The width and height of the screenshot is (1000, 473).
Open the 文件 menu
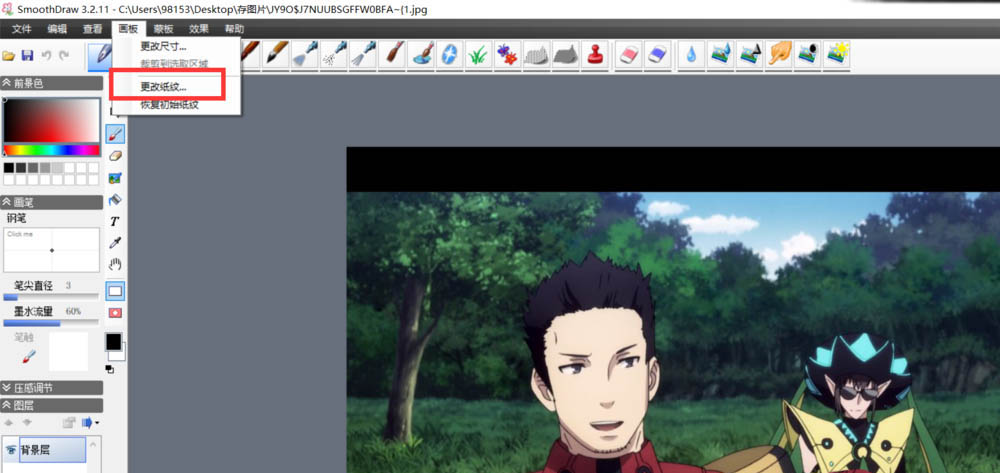(22, 29)
